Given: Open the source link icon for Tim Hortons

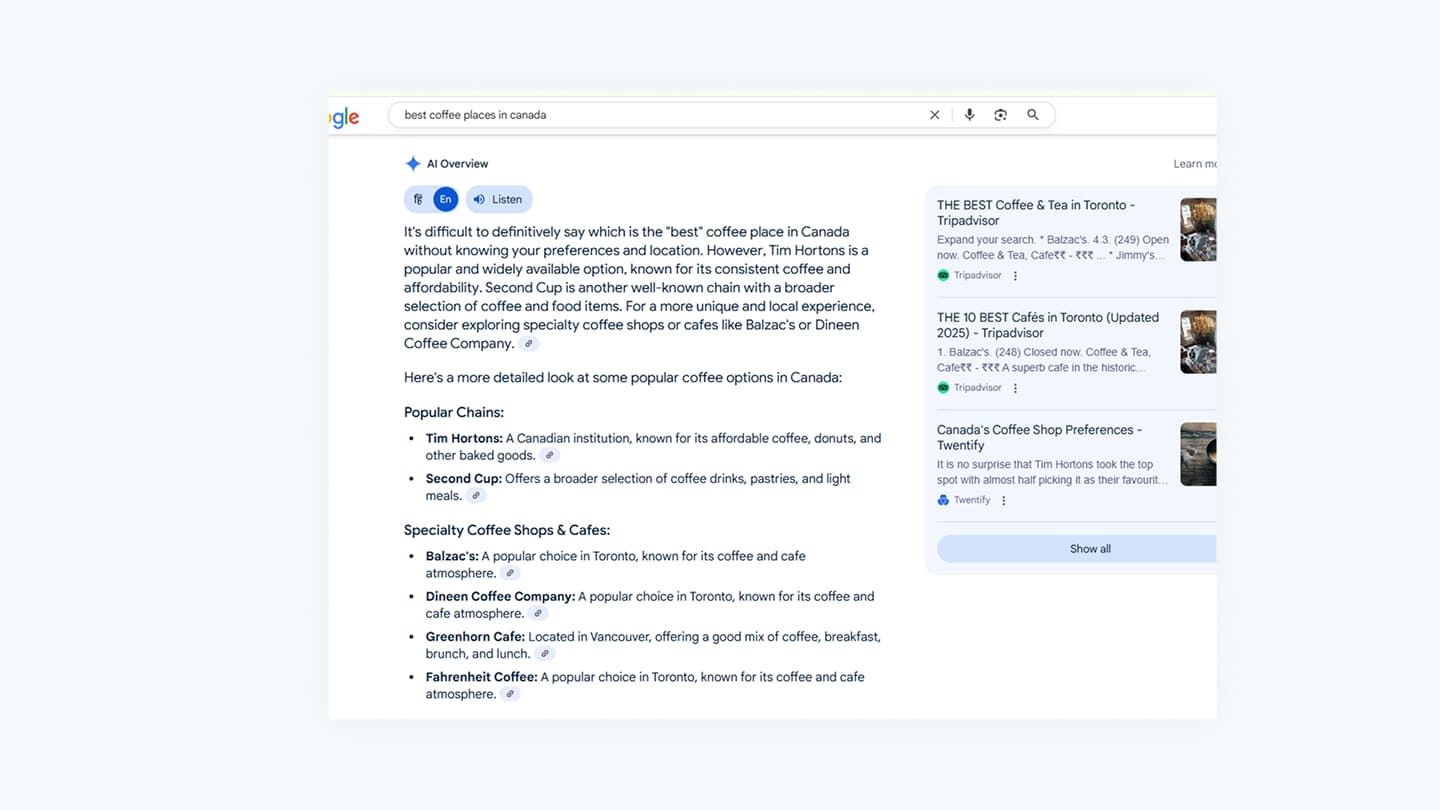Looking at the screenshot, I should (x=549, y=456).
